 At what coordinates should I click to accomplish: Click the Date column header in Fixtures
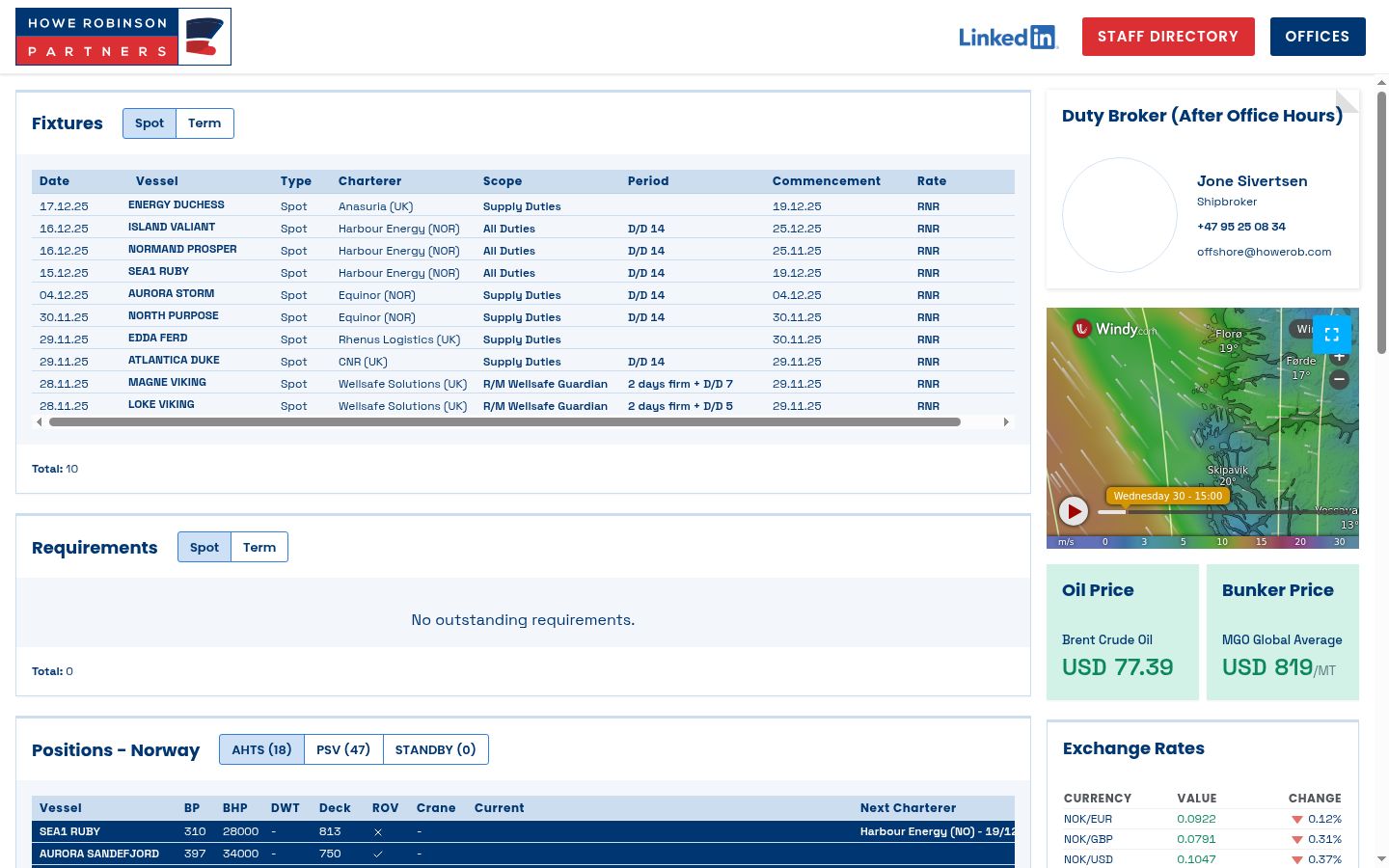[54, 181]
